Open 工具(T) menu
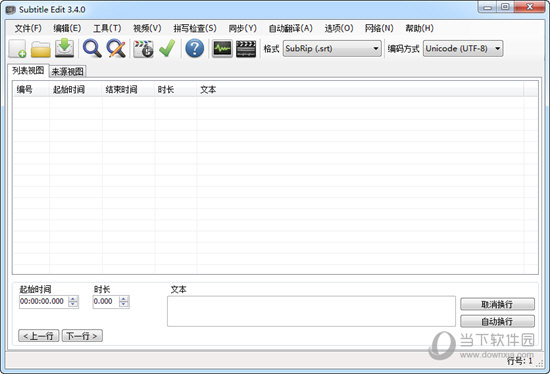550x374 pixels. click(x=107, y=28)
